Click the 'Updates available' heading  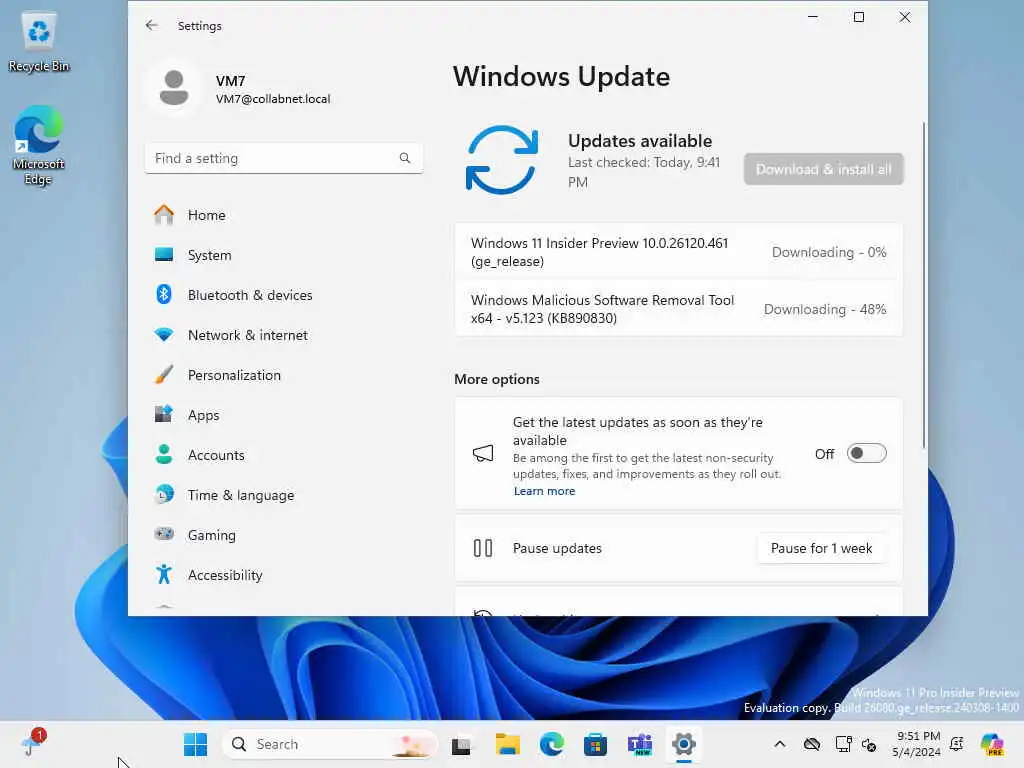coord(639,141)
